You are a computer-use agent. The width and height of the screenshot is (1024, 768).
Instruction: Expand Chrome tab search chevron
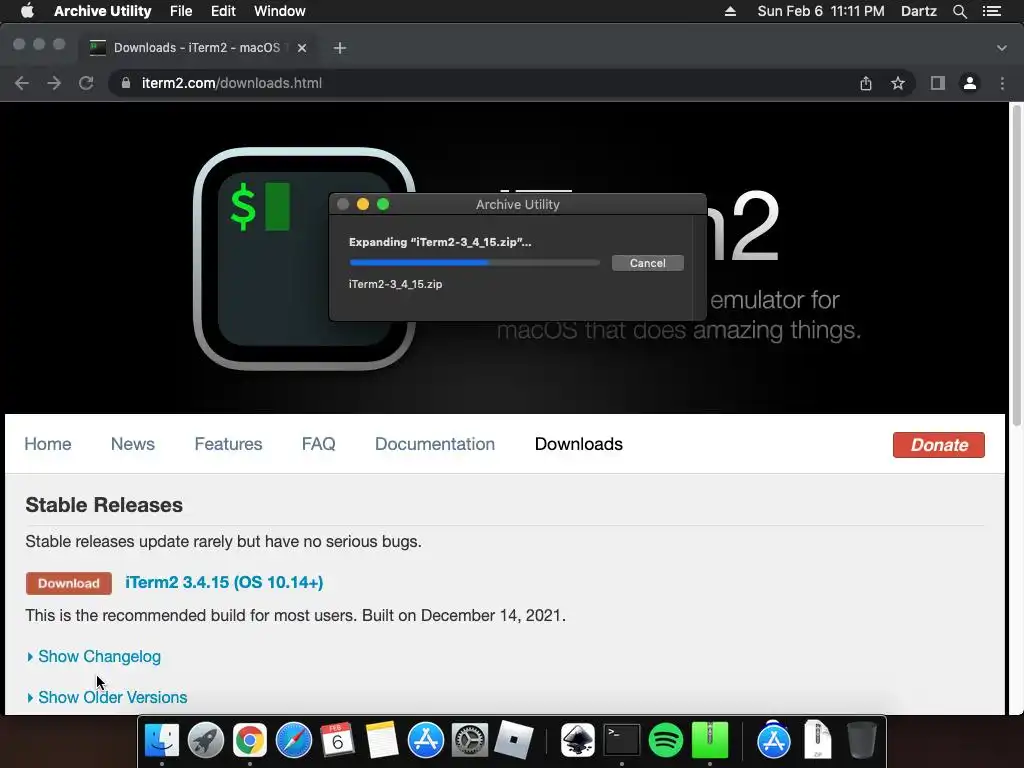[x=1002, y=48]
